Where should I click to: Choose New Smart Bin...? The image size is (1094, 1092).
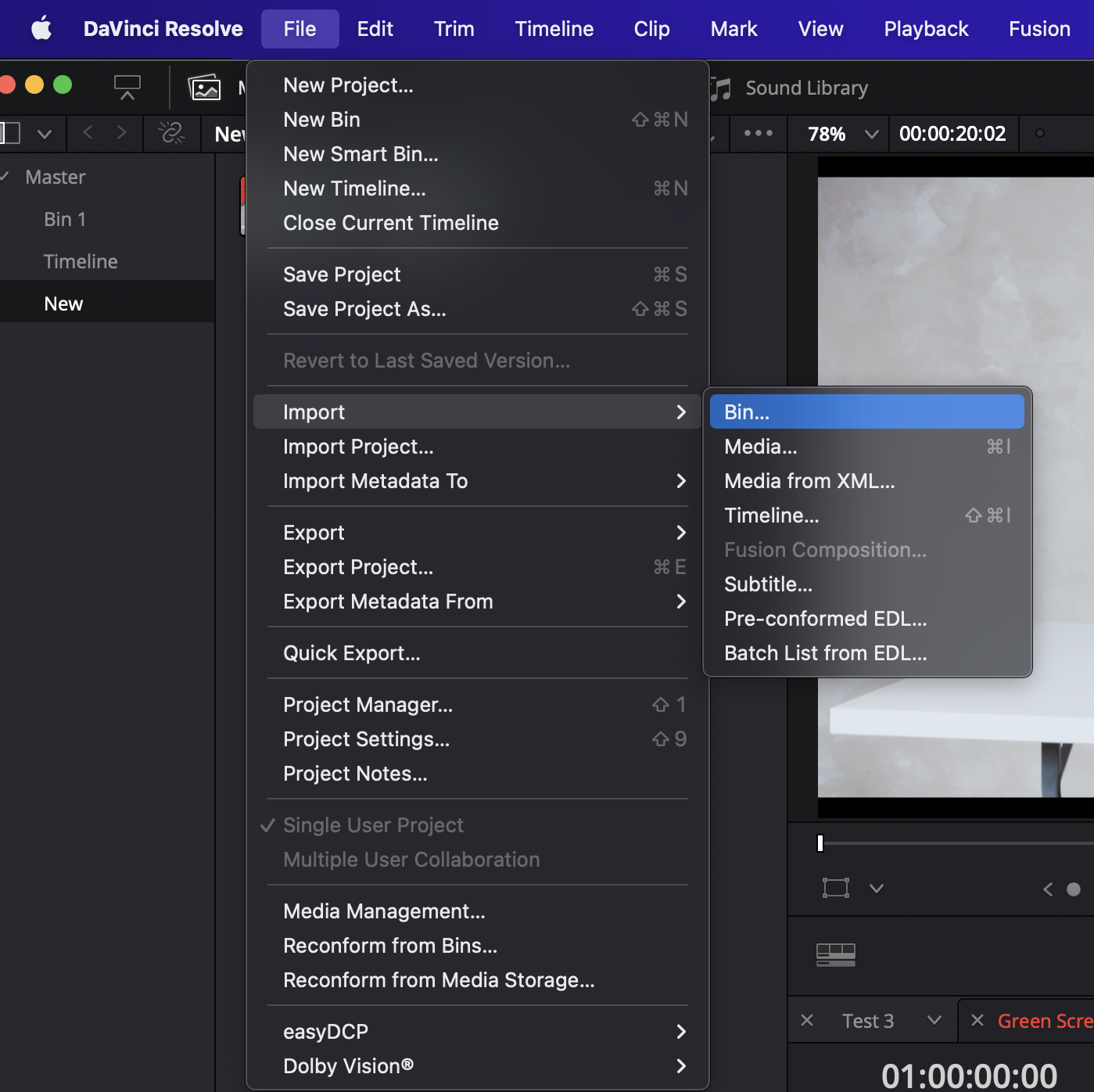(478, 154)
